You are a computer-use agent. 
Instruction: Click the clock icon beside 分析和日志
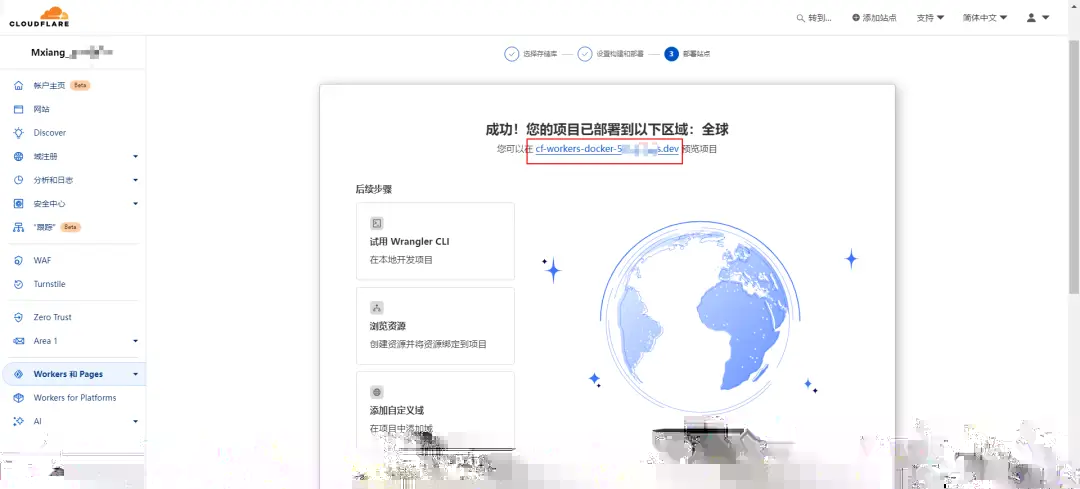tap(19, 180)
